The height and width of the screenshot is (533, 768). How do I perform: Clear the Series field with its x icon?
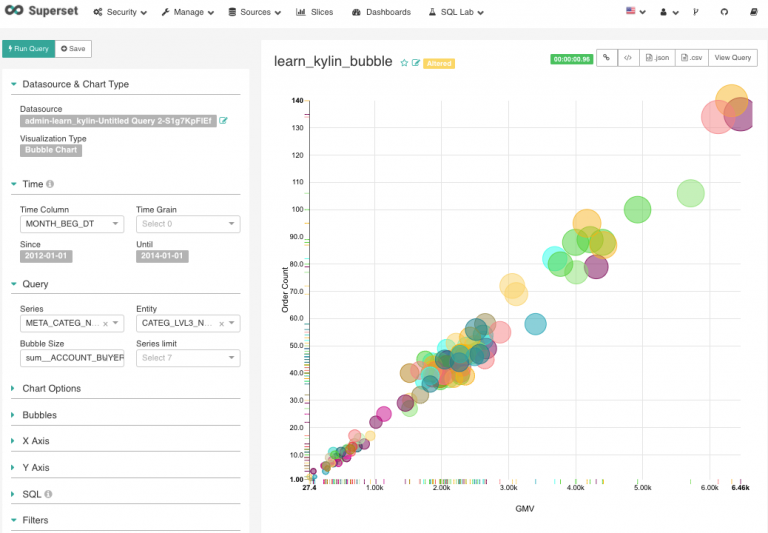(105, 324)
